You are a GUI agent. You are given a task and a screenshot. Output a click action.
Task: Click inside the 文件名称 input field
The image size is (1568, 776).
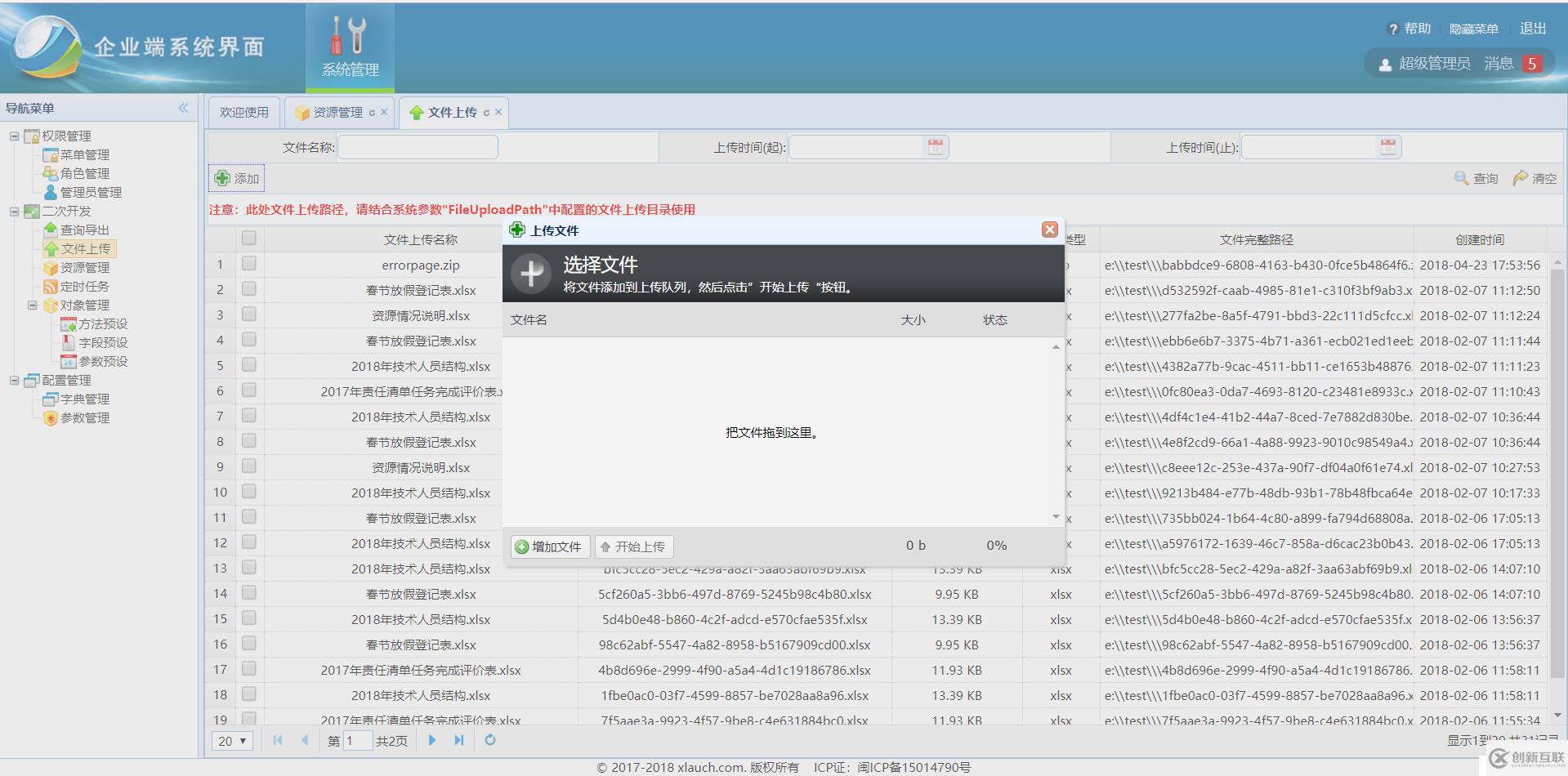pyautogui.click(x=418, y=147)
